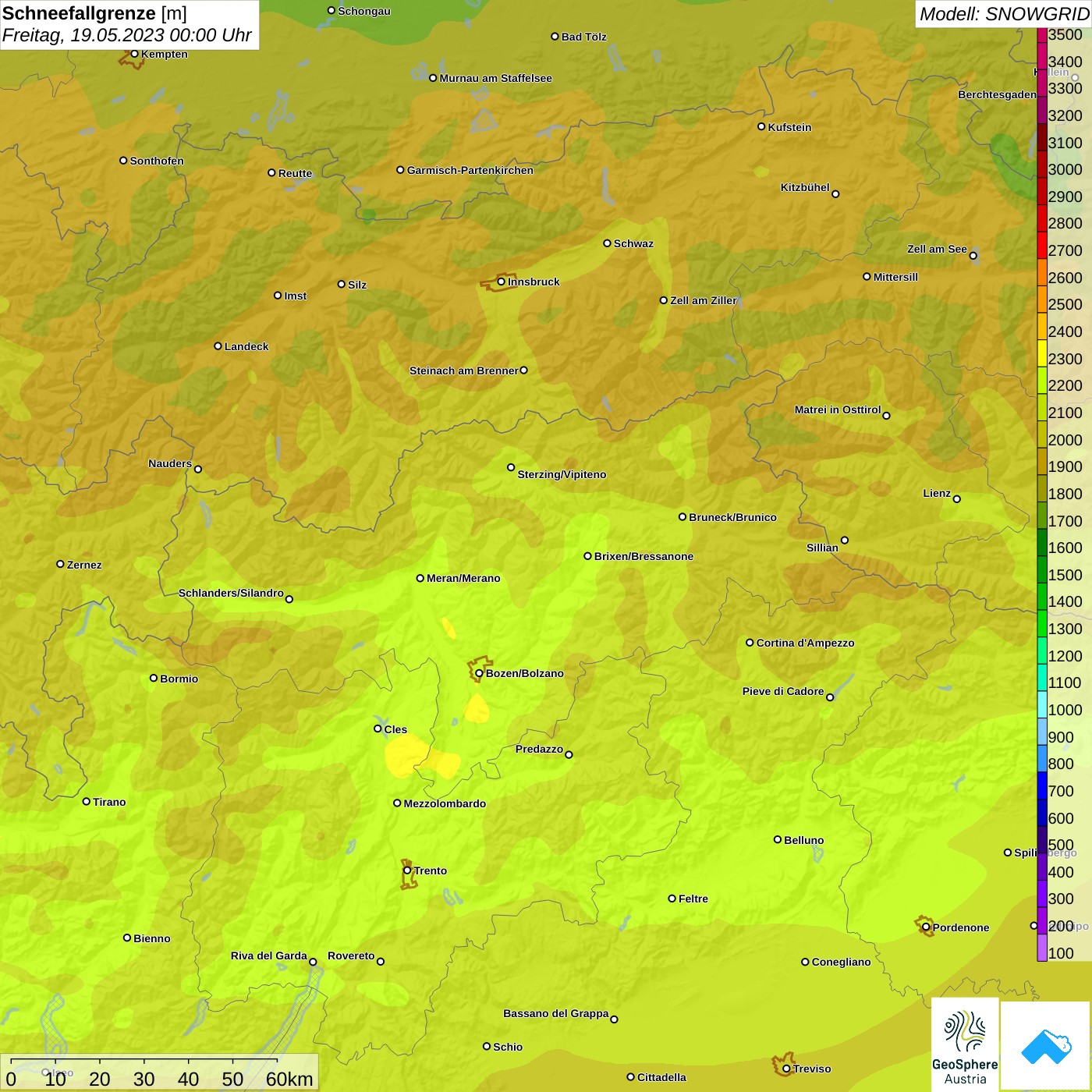The height and width of the screenshot is (1092, 1092).
Task: Click the 3500 m magenta legend swatch
Action: 1042,35
